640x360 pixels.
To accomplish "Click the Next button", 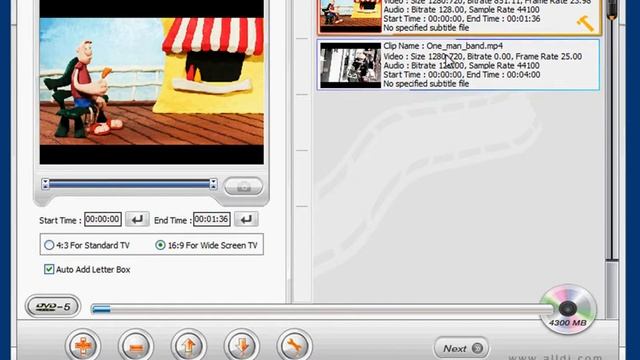I will tap(461, 348).
